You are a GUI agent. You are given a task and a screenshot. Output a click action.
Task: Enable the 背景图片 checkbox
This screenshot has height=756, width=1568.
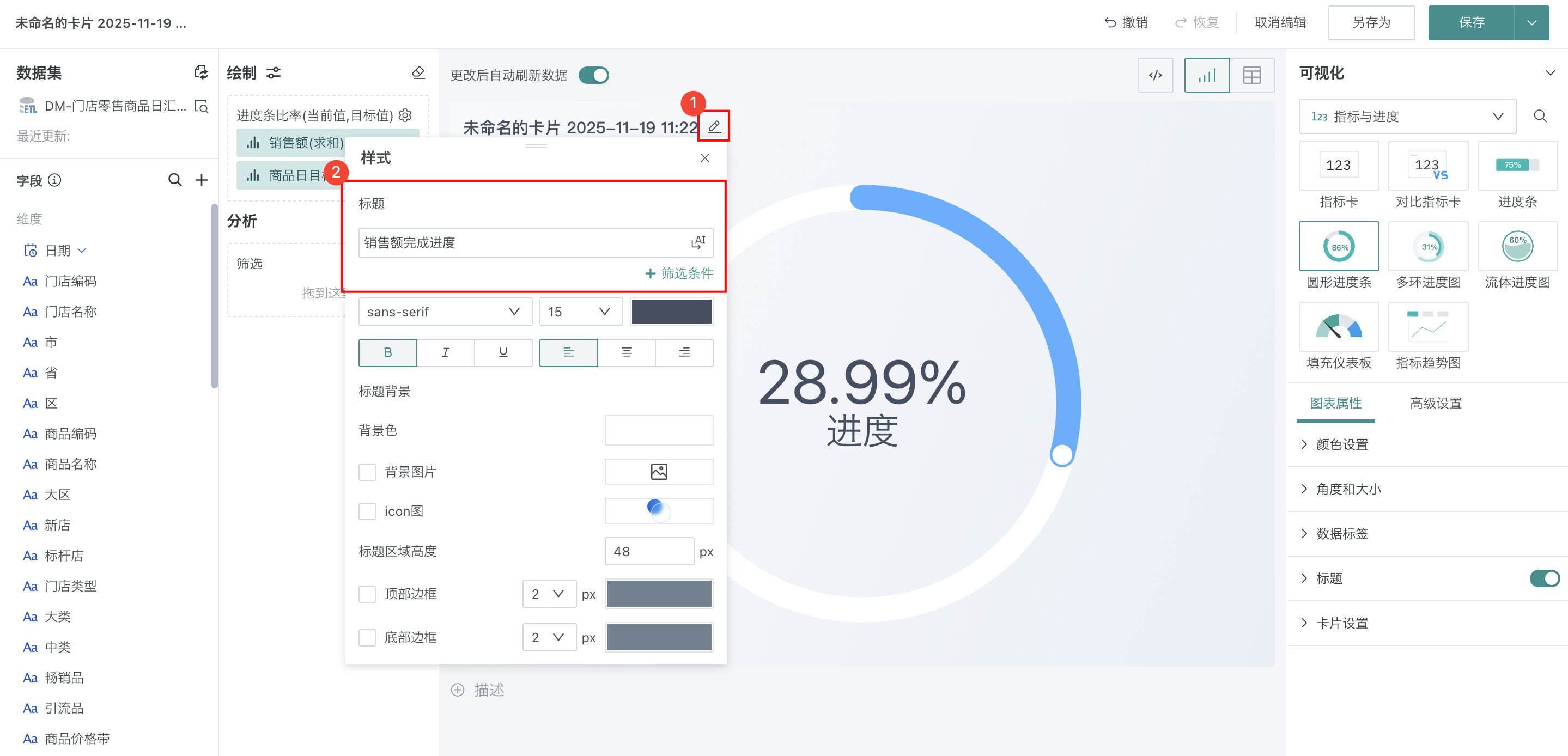[x=367, y=472]
